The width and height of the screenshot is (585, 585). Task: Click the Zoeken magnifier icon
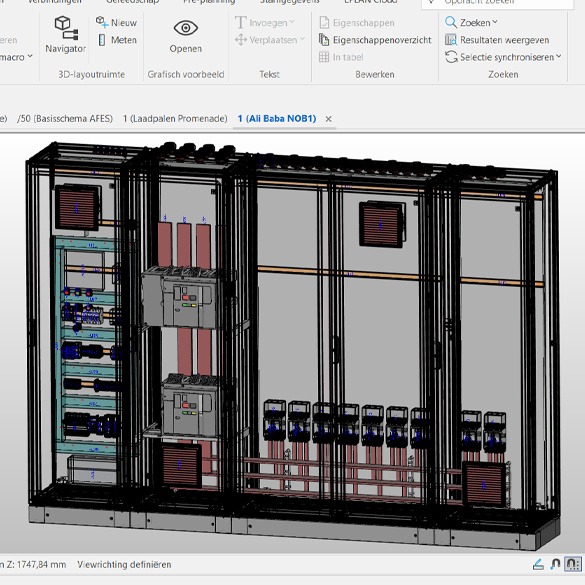pos(451,22)
